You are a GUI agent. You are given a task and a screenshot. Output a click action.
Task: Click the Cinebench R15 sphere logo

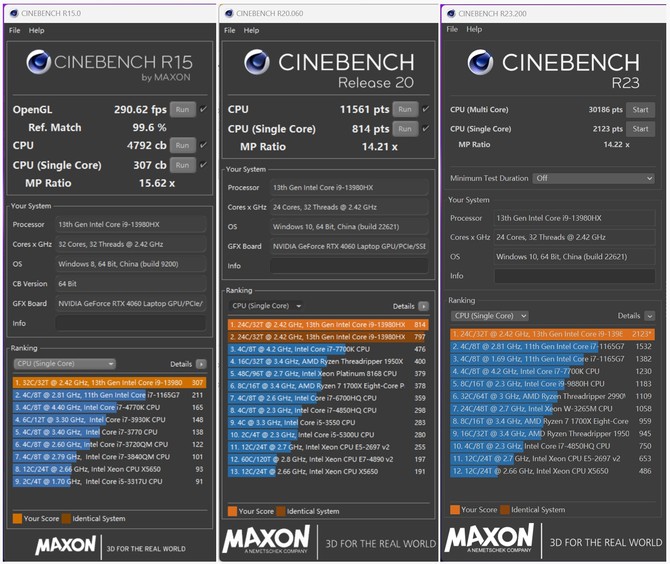[38, 62]
